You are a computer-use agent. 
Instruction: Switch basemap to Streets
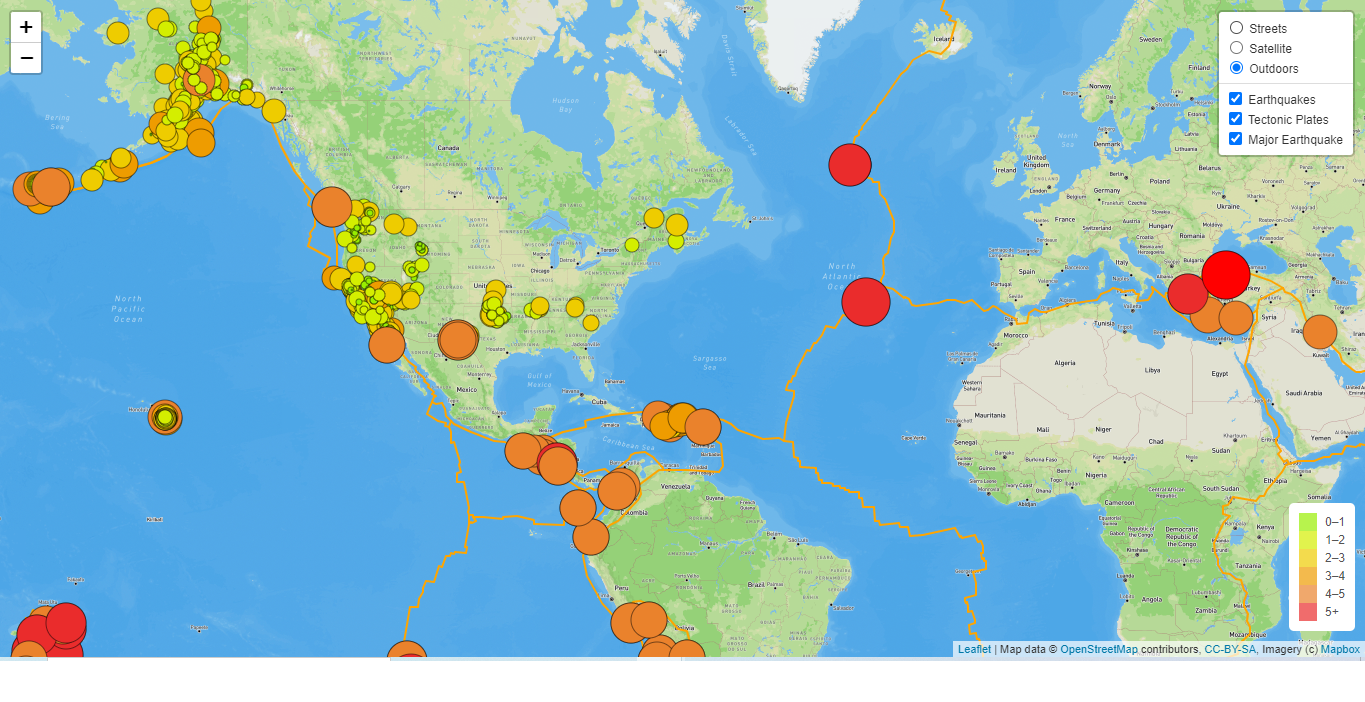1236,27
